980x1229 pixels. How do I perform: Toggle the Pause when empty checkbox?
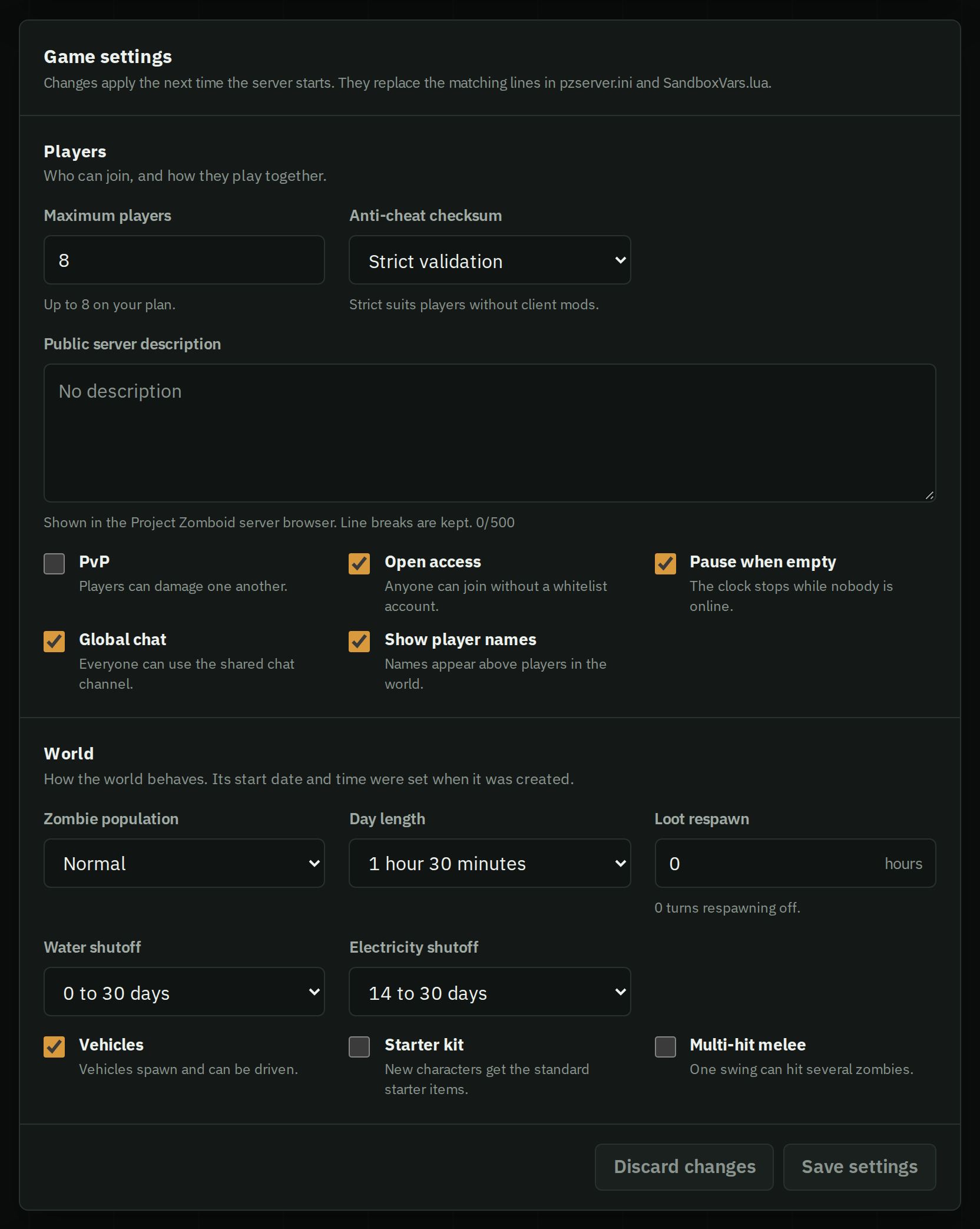tap(666, 564)
